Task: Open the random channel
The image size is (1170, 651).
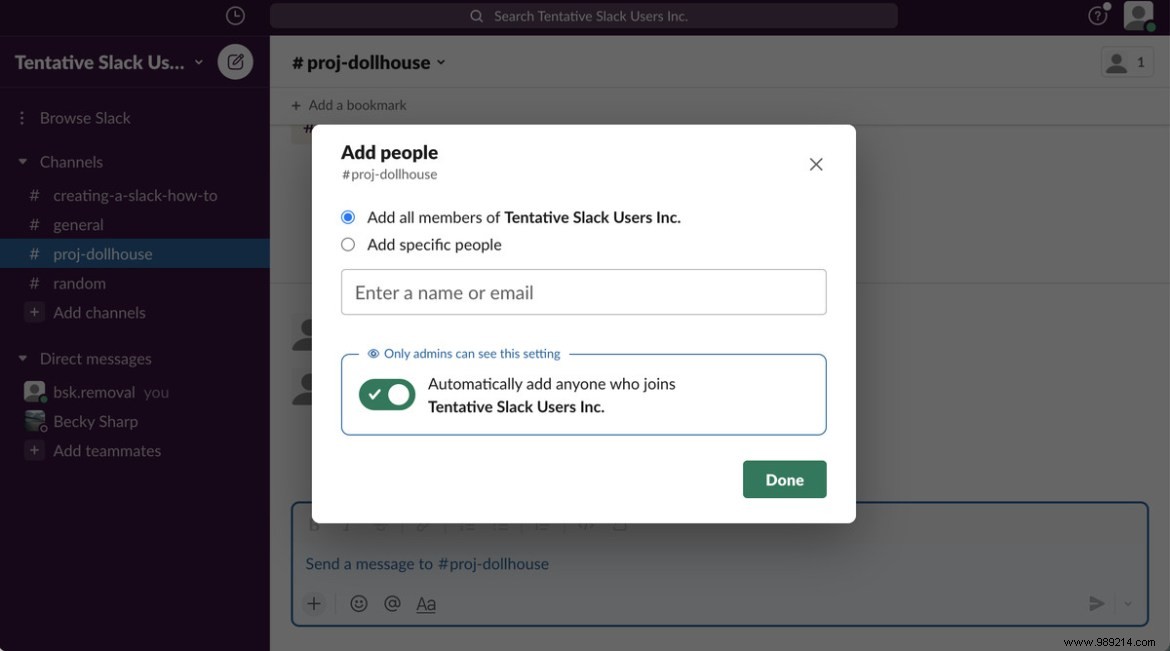Action: tap(79, 283)
